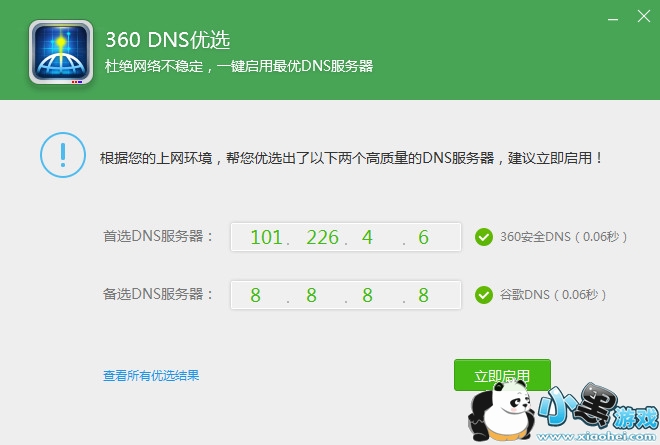Open 查看所有优选结果 link

point(151,376)
